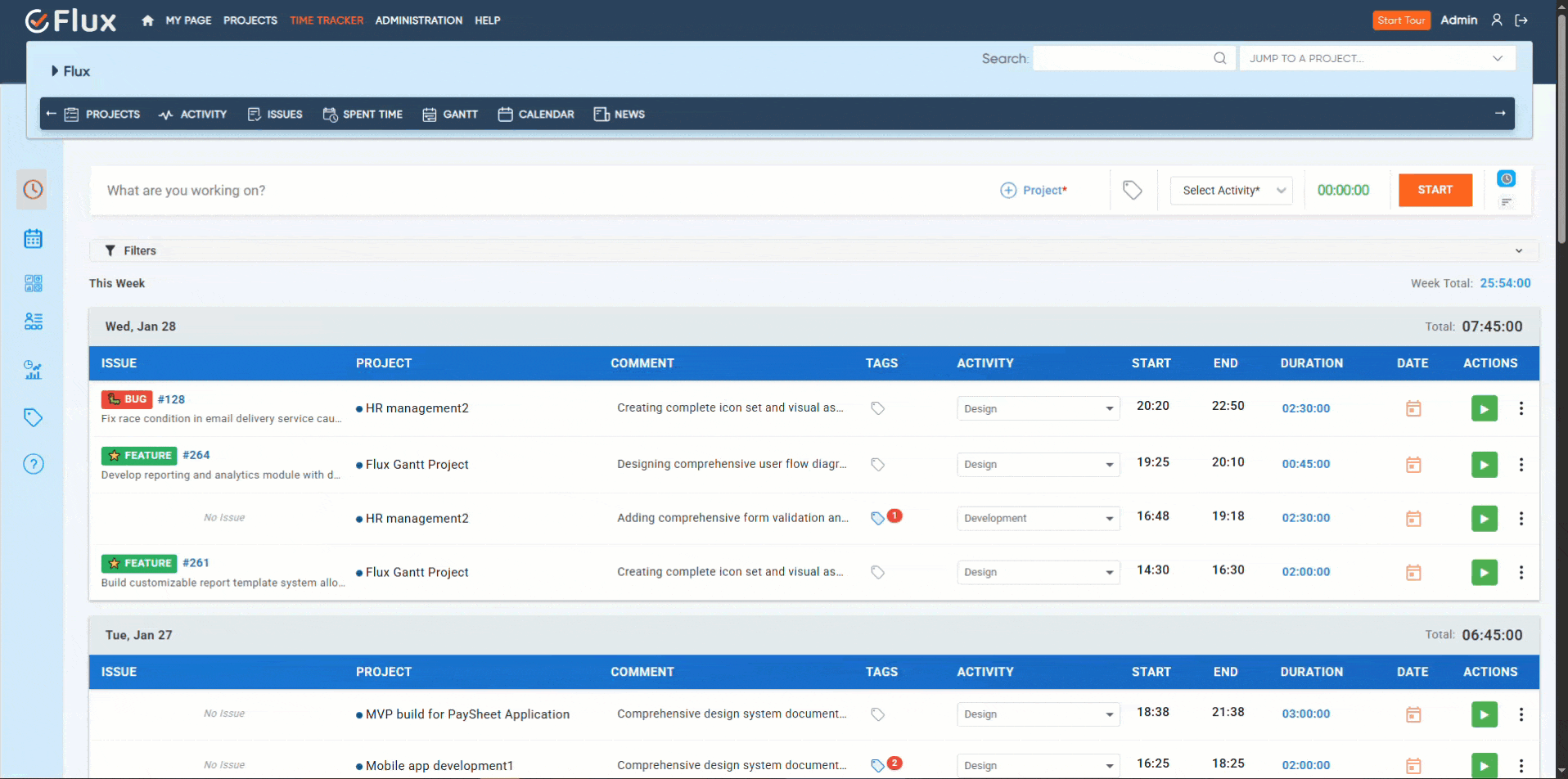This screenshot has height=779, width=1568.
Task: Open the reports chart icon in left sidebar
Action: coord(33,370)
